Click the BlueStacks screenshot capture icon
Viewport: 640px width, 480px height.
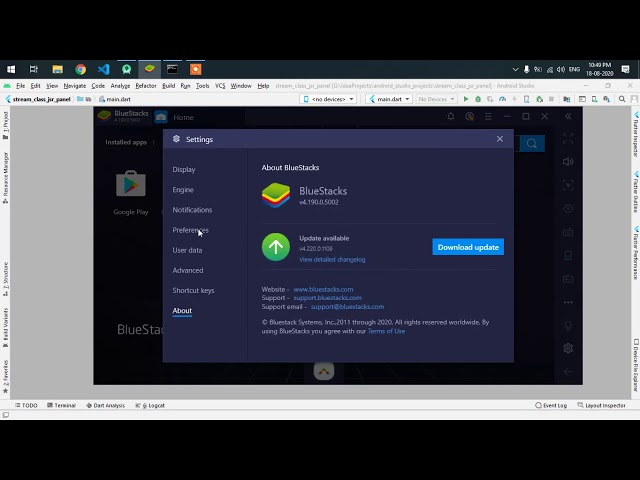click(x=568, y=185)
